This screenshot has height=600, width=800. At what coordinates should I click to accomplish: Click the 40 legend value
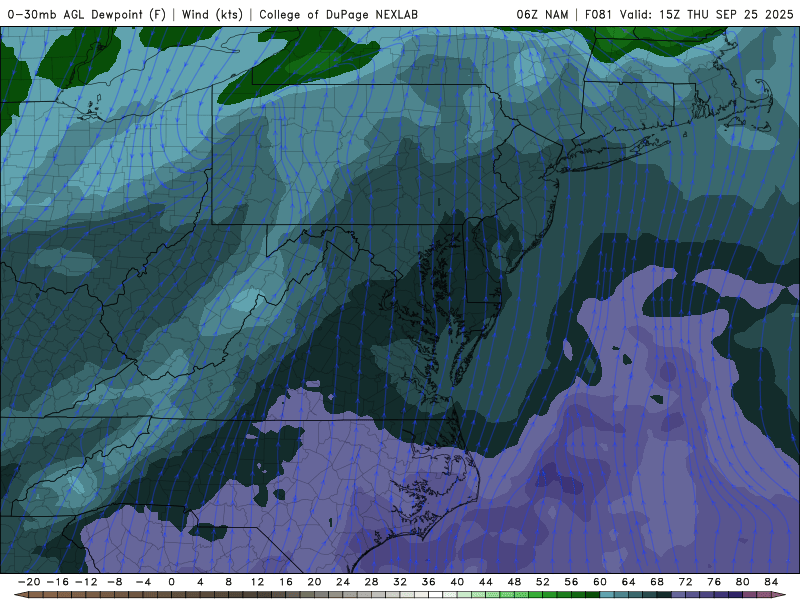[x=457, y=582]
